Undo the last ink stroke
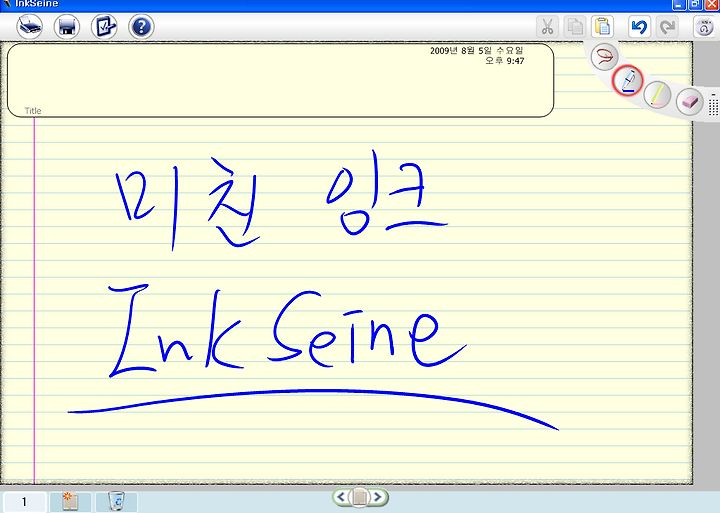 tap(639, 26)
